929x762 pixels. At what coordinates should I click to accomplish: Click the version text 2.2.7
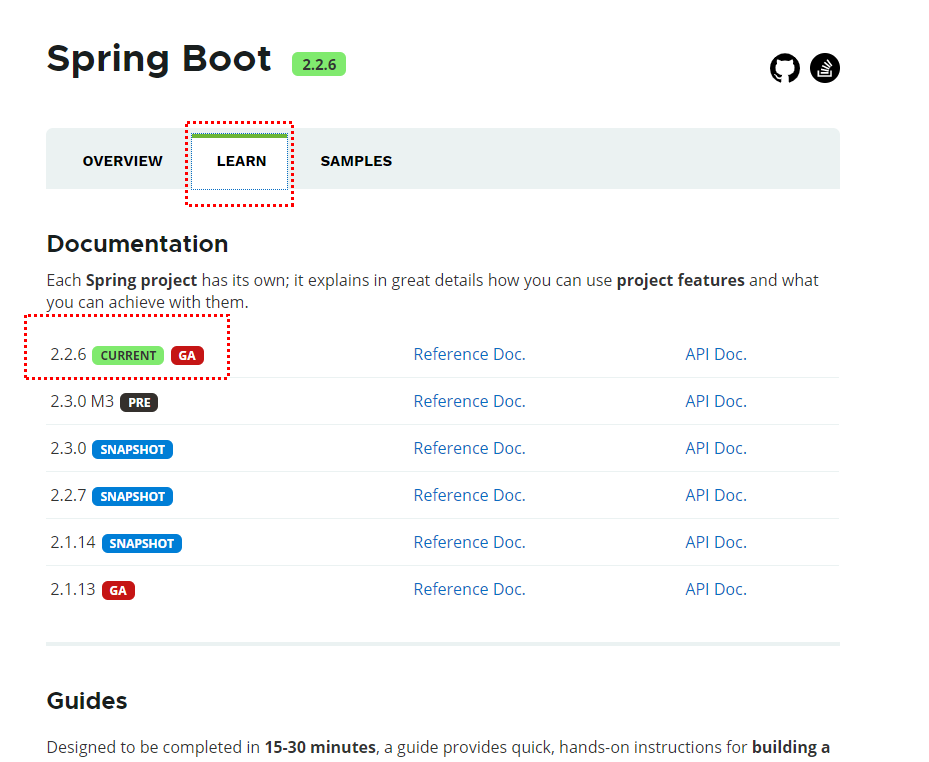point(68,495)
